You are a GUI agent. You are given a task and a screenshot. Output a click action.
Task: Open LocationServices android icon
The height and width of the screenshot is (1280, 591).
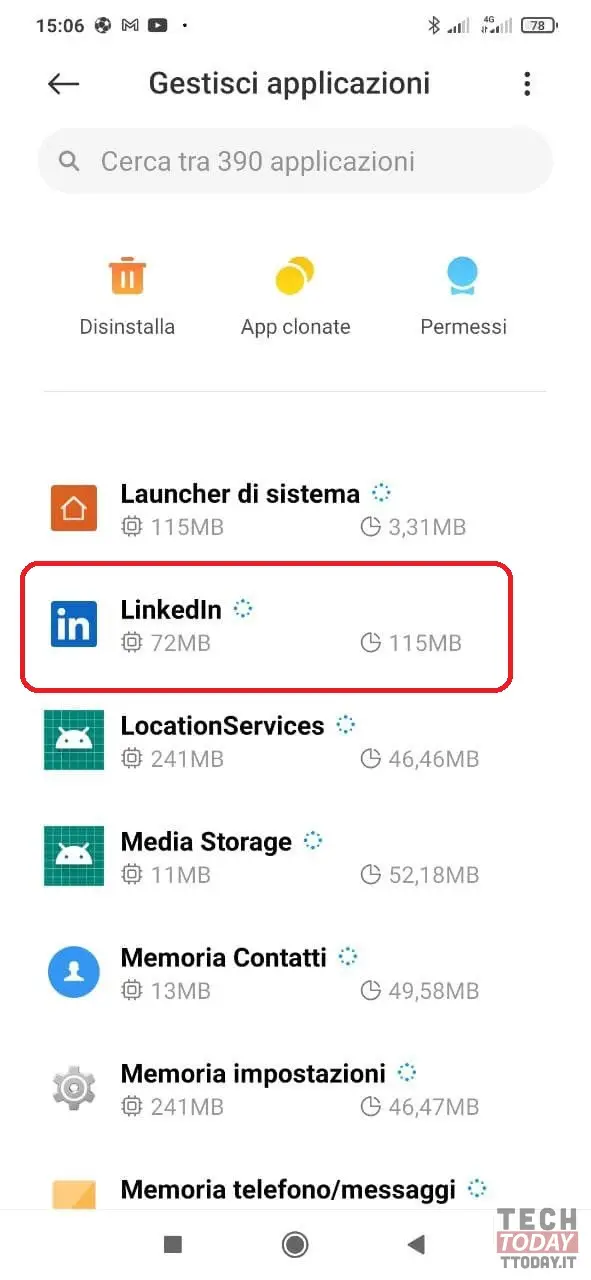tap(74, 740)
